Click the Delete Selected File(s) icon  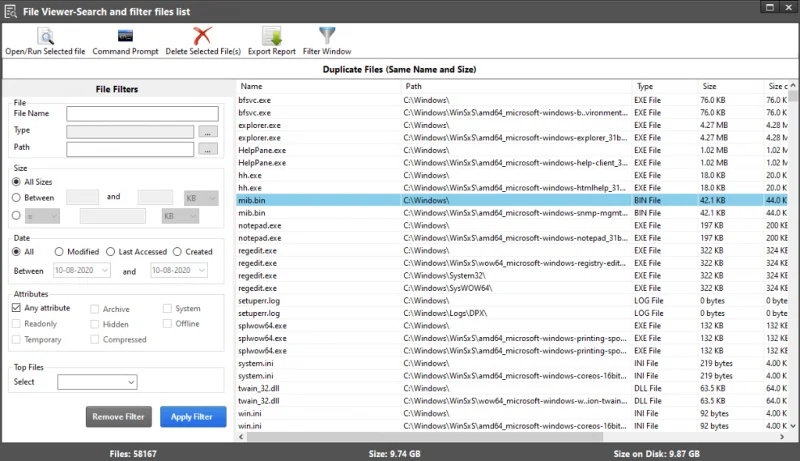click(x=203, y=37)
